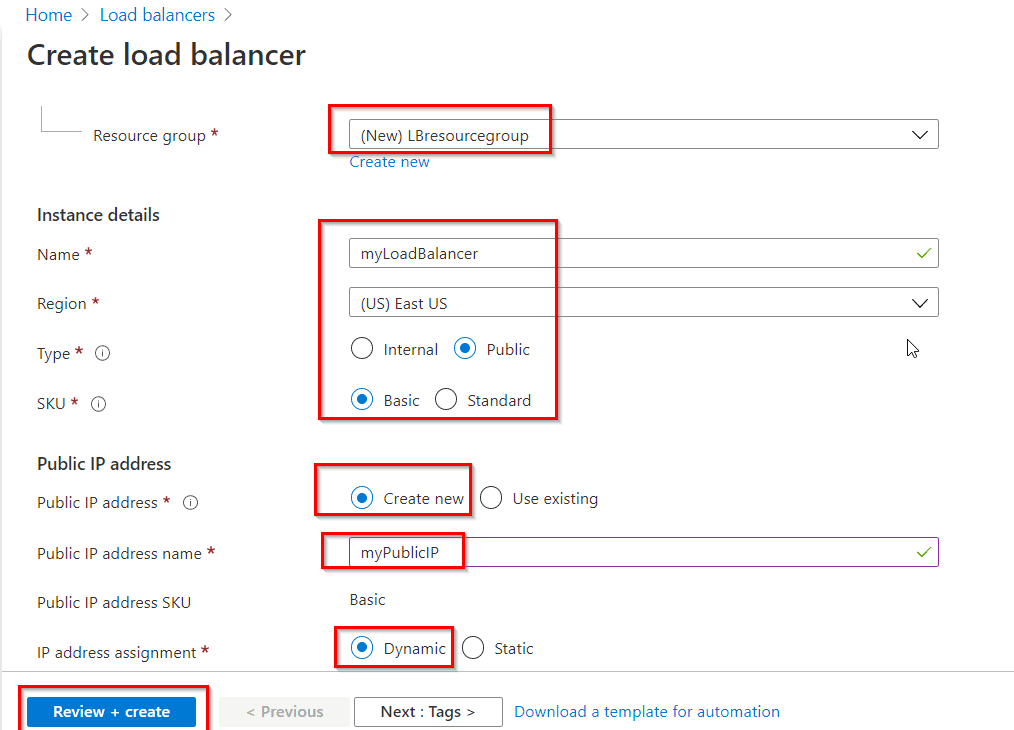This screenshot has height=730, width=1014.
Task: Click the green checkmark in Name field
Action: click(x=923, y=253)
